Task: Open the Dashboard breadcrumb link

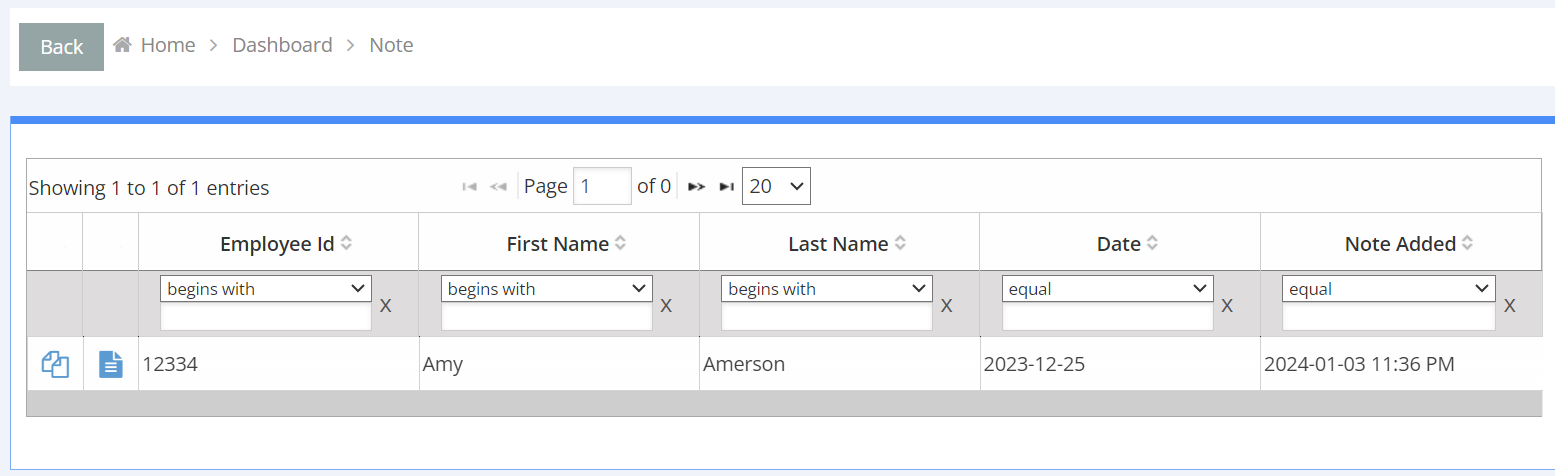Action: click(282, 45)
